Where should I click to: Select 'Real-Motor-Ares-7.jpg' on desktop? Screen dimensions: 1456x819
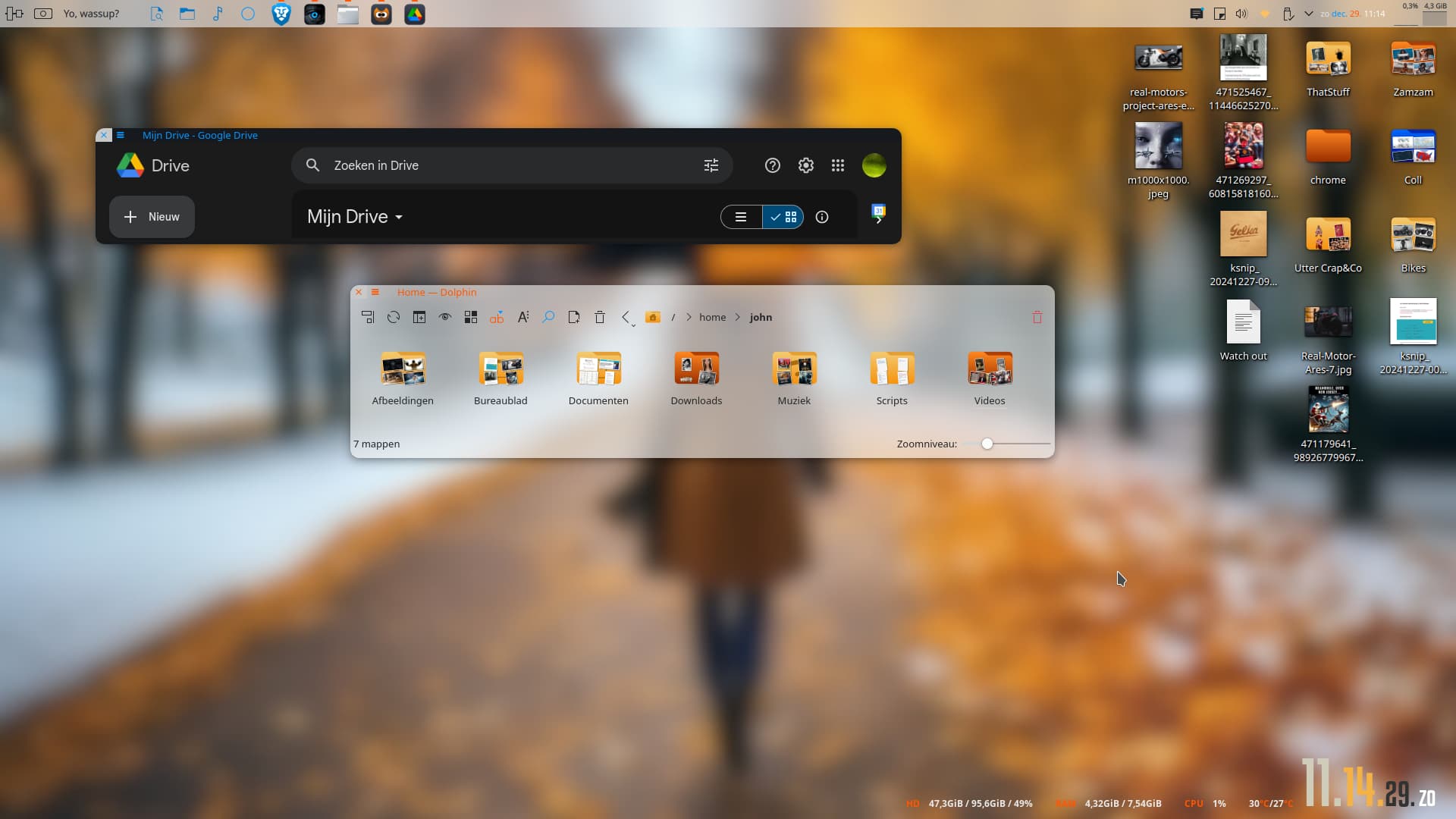pos(1328,340)
